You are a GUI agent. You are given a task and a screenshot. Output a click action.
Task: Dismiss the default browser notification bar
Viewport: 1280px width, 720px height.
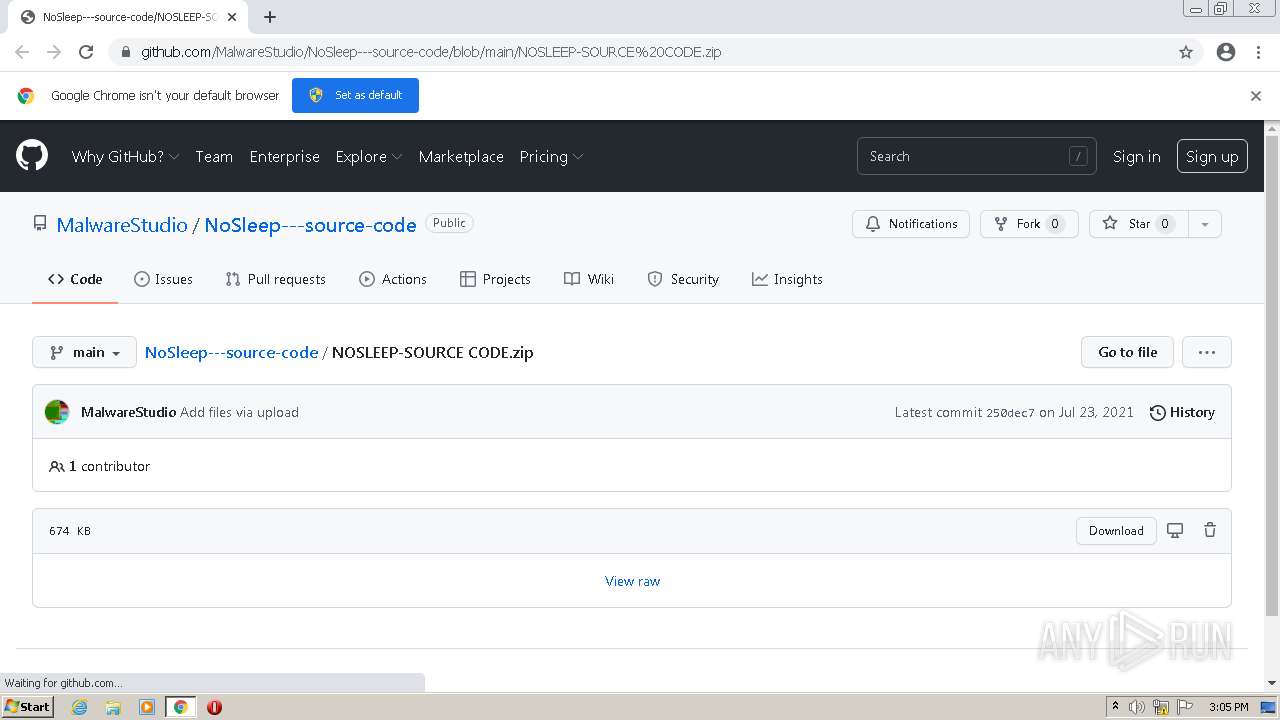coord(1256,96)
